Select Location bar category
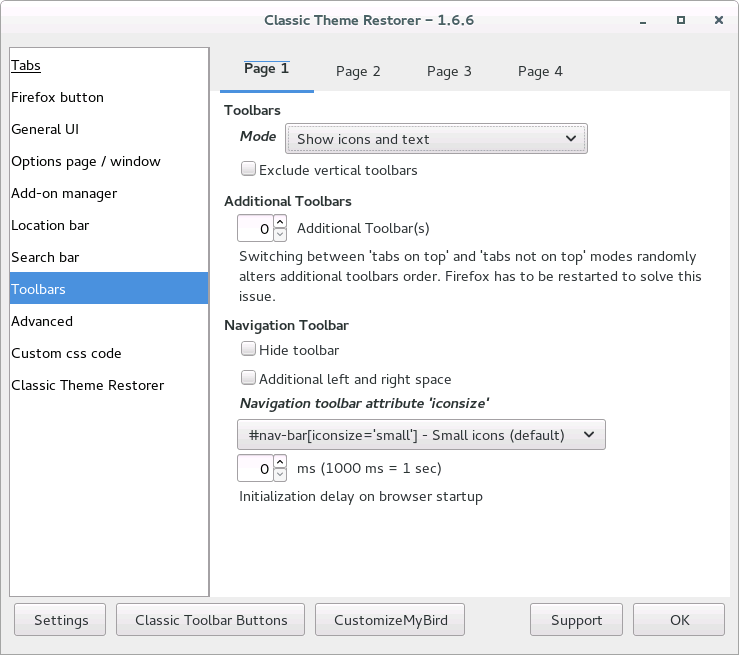Screen dimensions: 739x655 point(109,226)
